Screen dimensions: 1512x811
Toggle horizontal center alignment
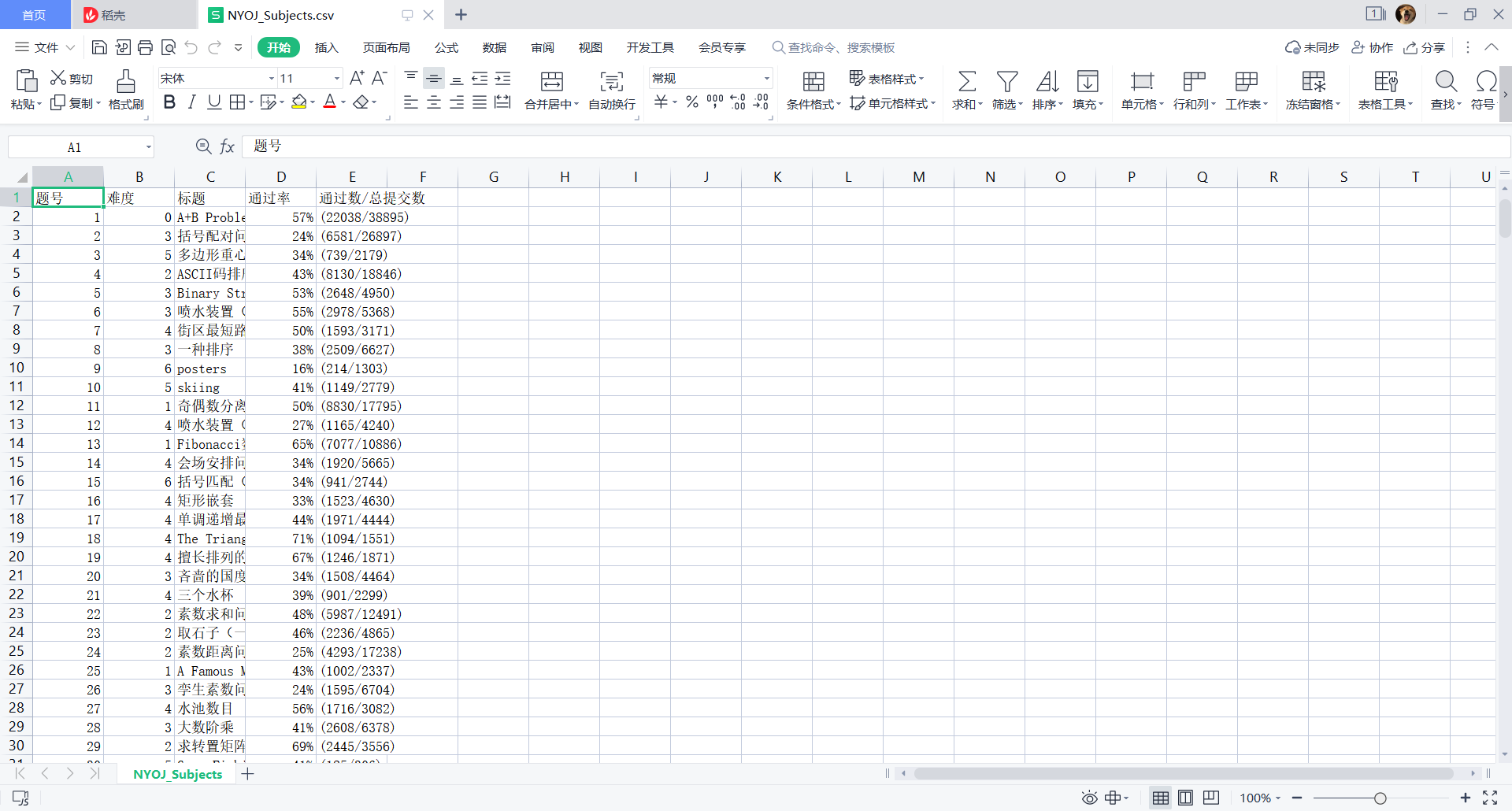[x=434, y=102]
